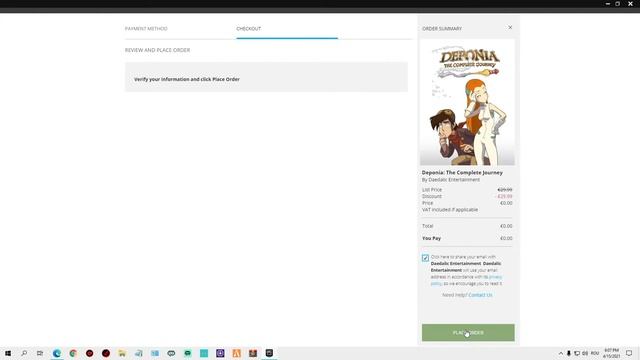Click the VAT included if applicable text
640x360 pixels.
(450, 210)
